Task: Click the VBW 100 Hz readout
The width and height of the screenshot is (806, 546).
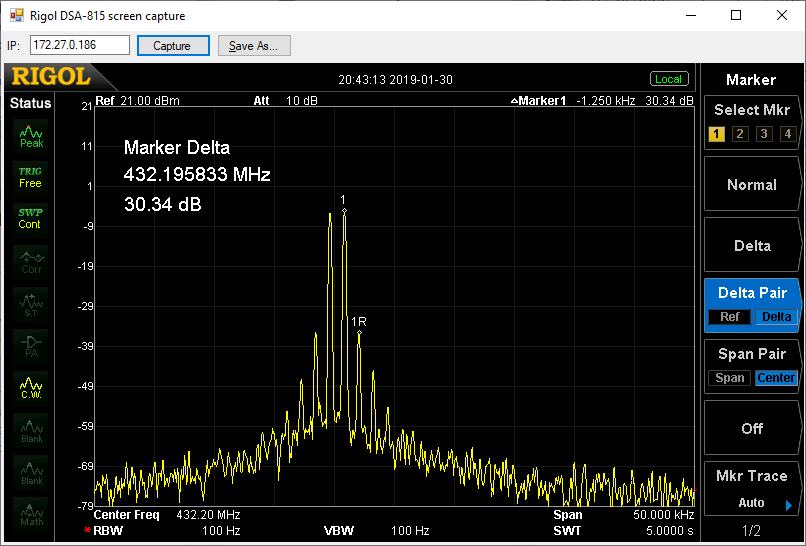Action: [376, 531]
